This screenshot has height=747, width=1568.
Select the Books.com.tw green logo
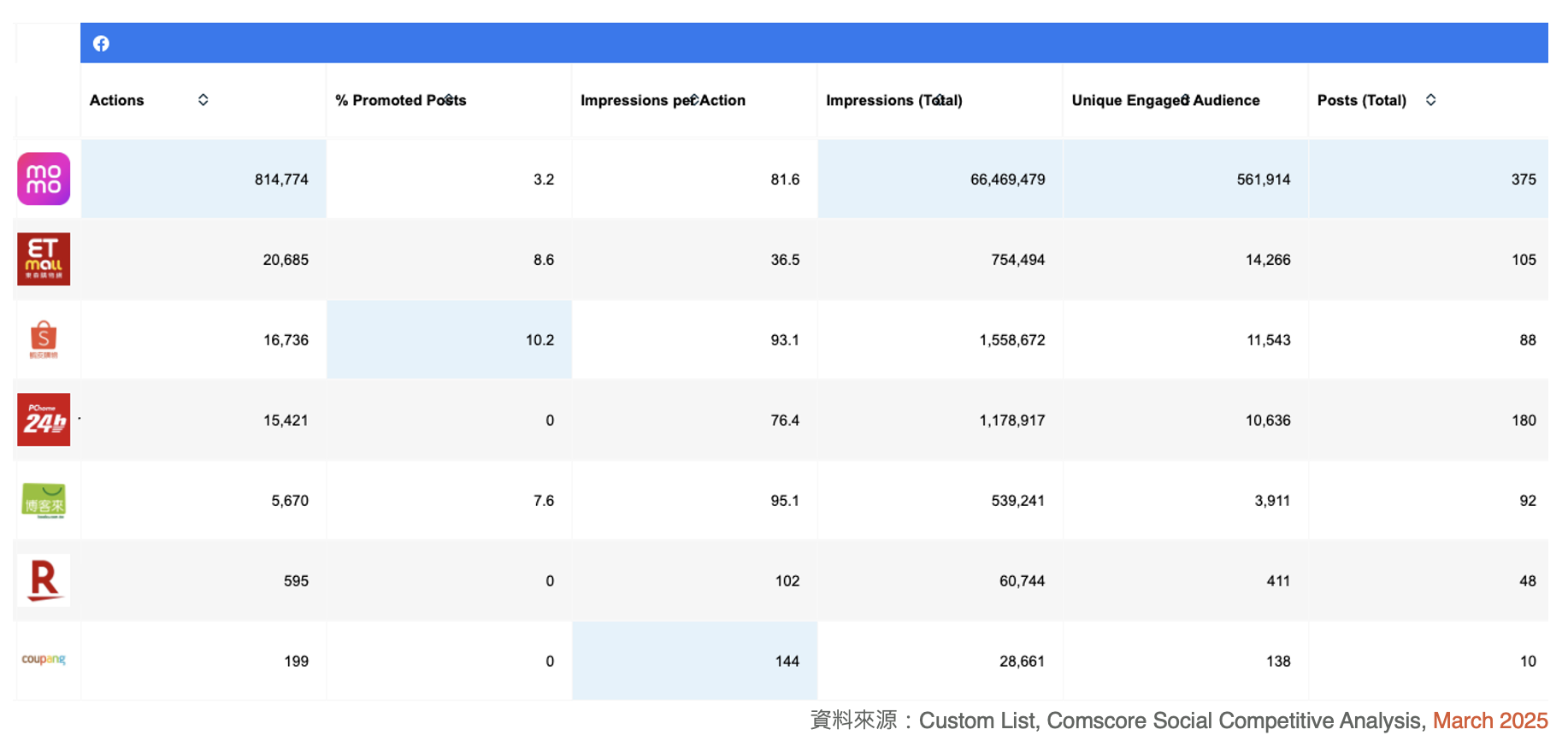pyautogui.click(x=44, y=500)
